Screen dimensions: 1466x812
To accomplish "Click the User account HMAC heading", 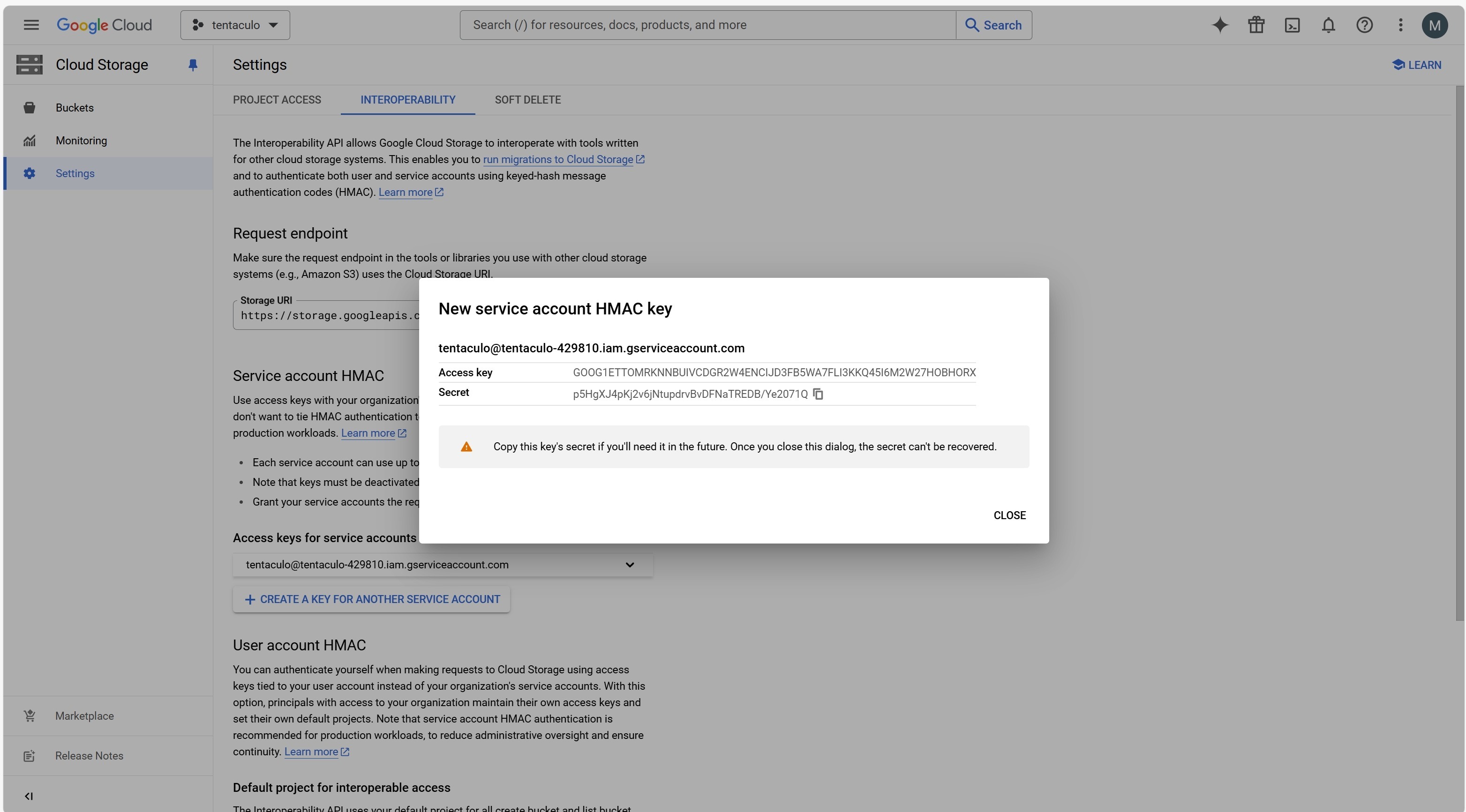I will tap(300, 645).
